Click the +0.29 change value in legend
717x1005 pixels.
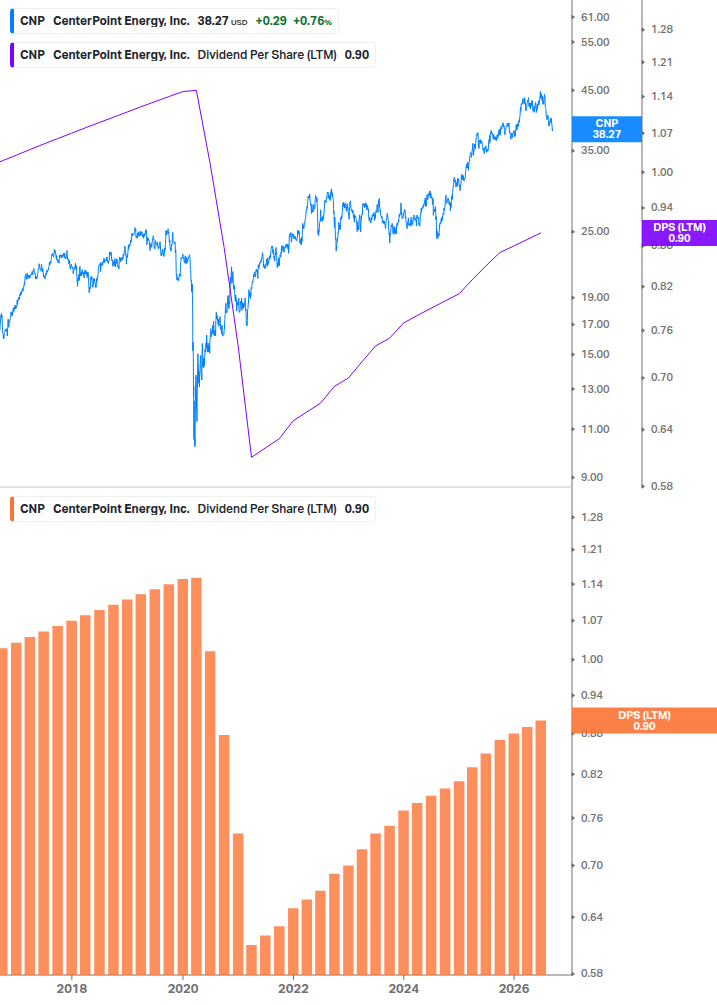coord(271,21)
